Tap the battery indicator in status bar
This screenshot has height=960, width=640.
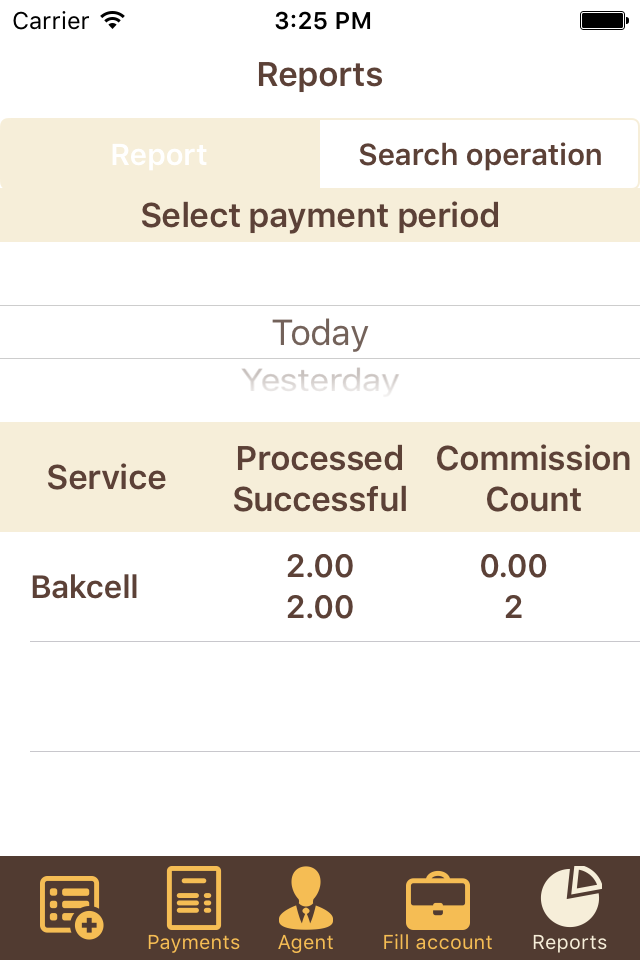(603, 20)
